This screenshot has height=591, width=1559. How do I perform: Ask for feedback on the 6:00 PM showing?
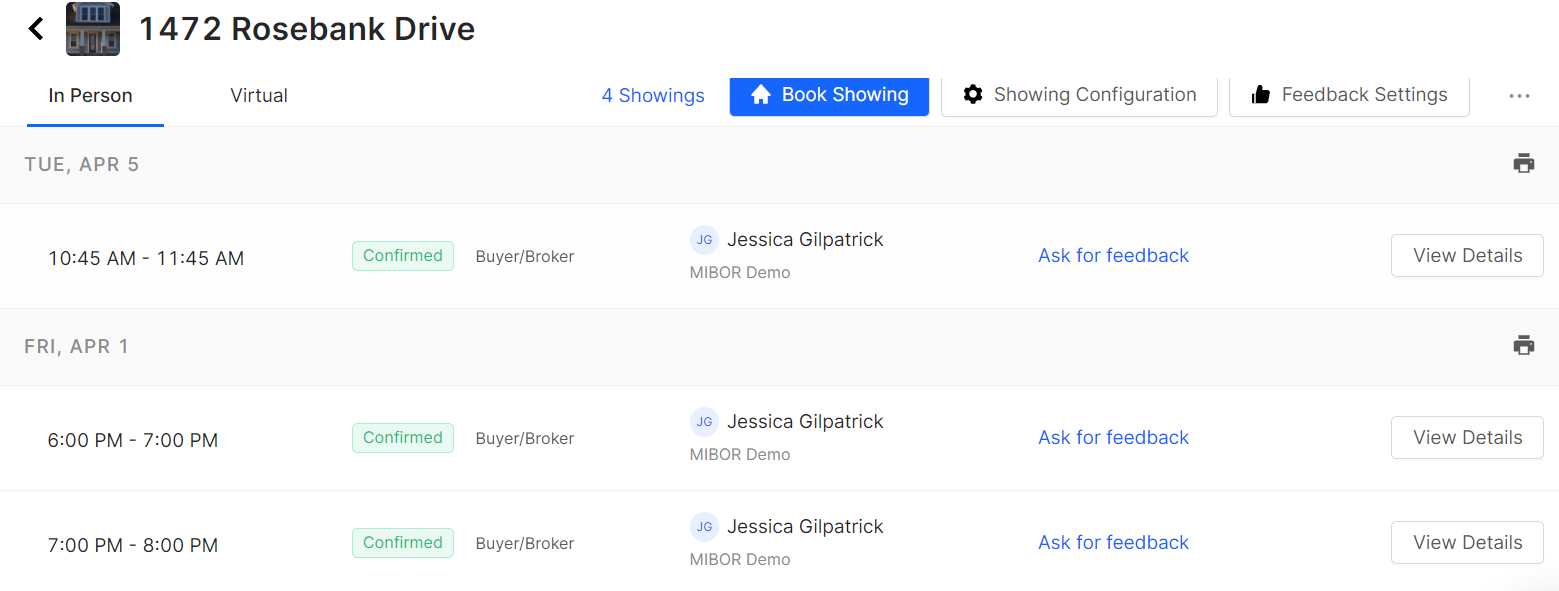tap(1113, 438)
